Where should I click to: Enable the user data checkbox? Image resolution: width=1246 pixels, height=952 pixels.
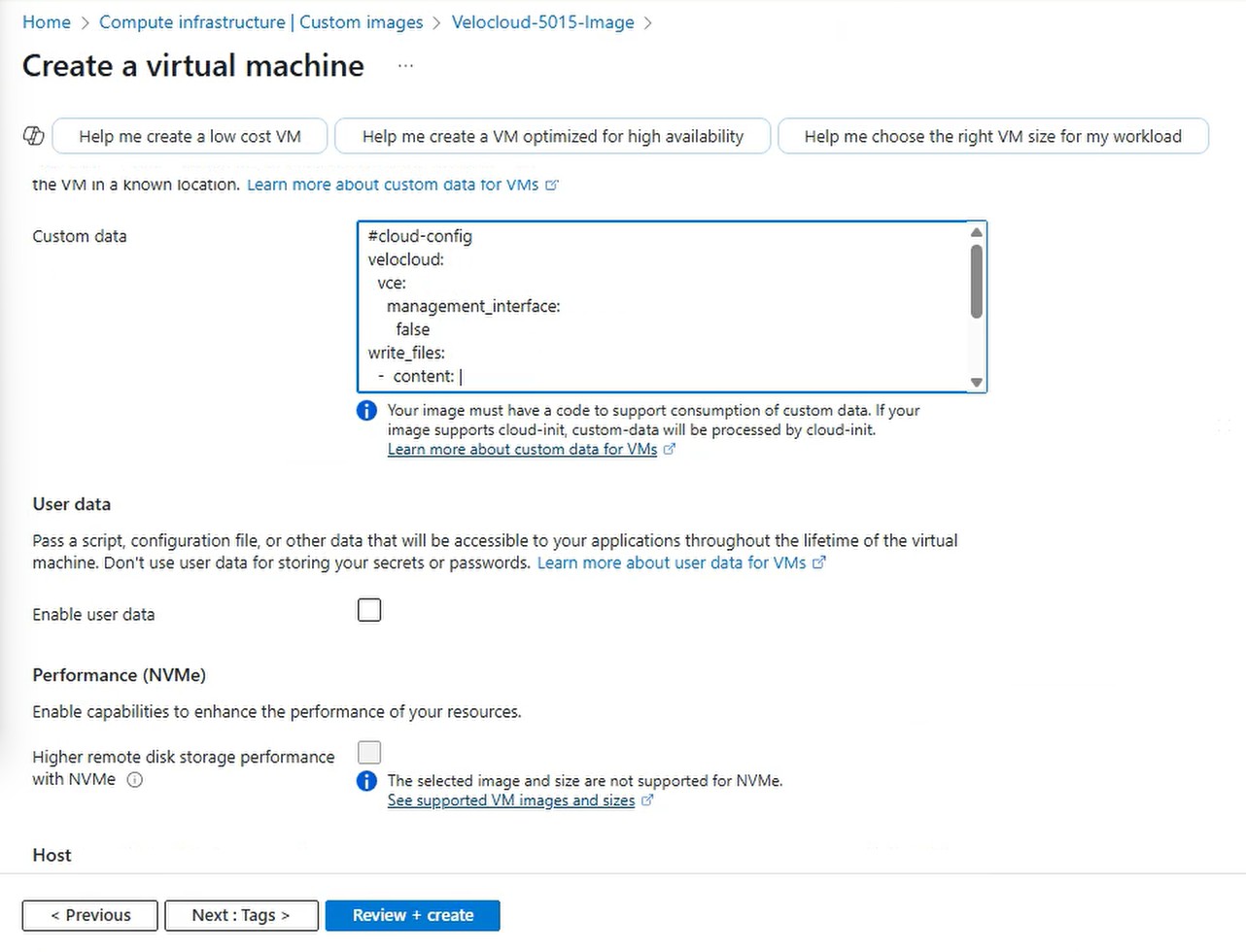[x=369, y=610]
